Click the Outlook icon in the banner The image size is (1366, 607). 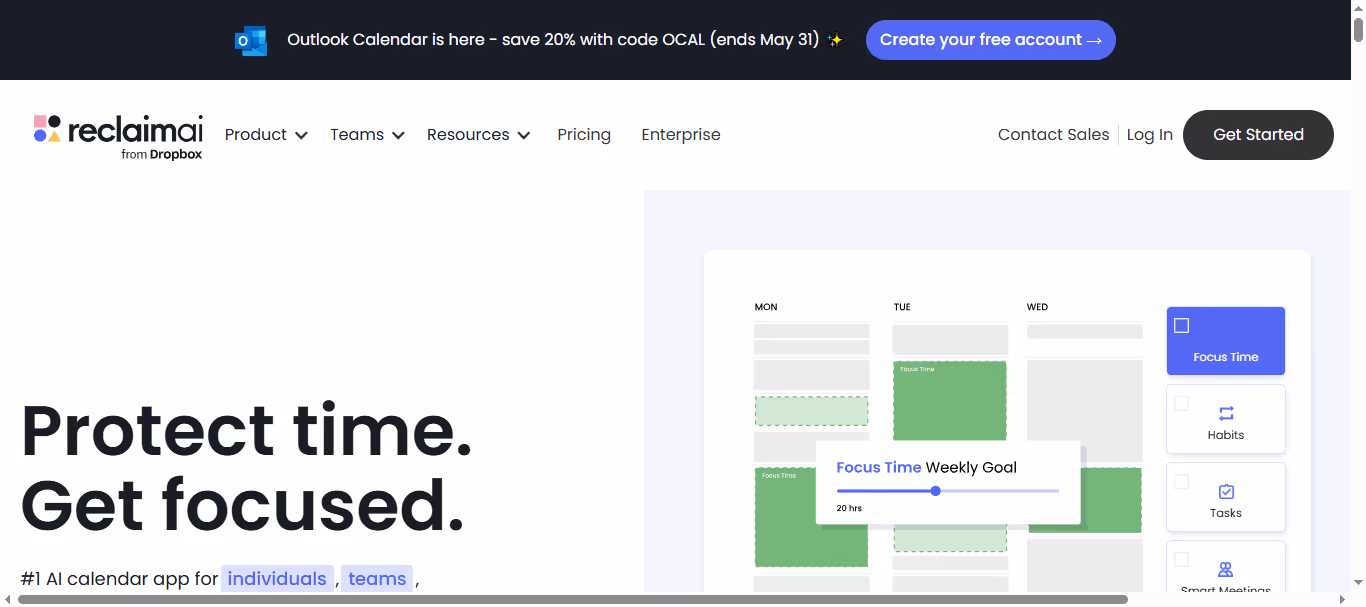pyautogui.click(x=251, y=41)
